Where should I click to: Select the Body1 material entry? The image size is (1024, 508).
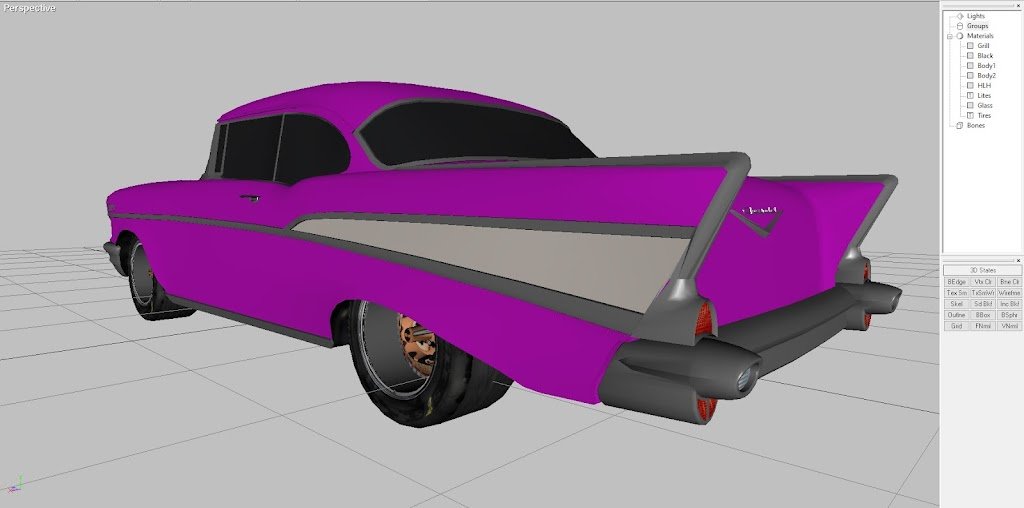coord(986,66)
